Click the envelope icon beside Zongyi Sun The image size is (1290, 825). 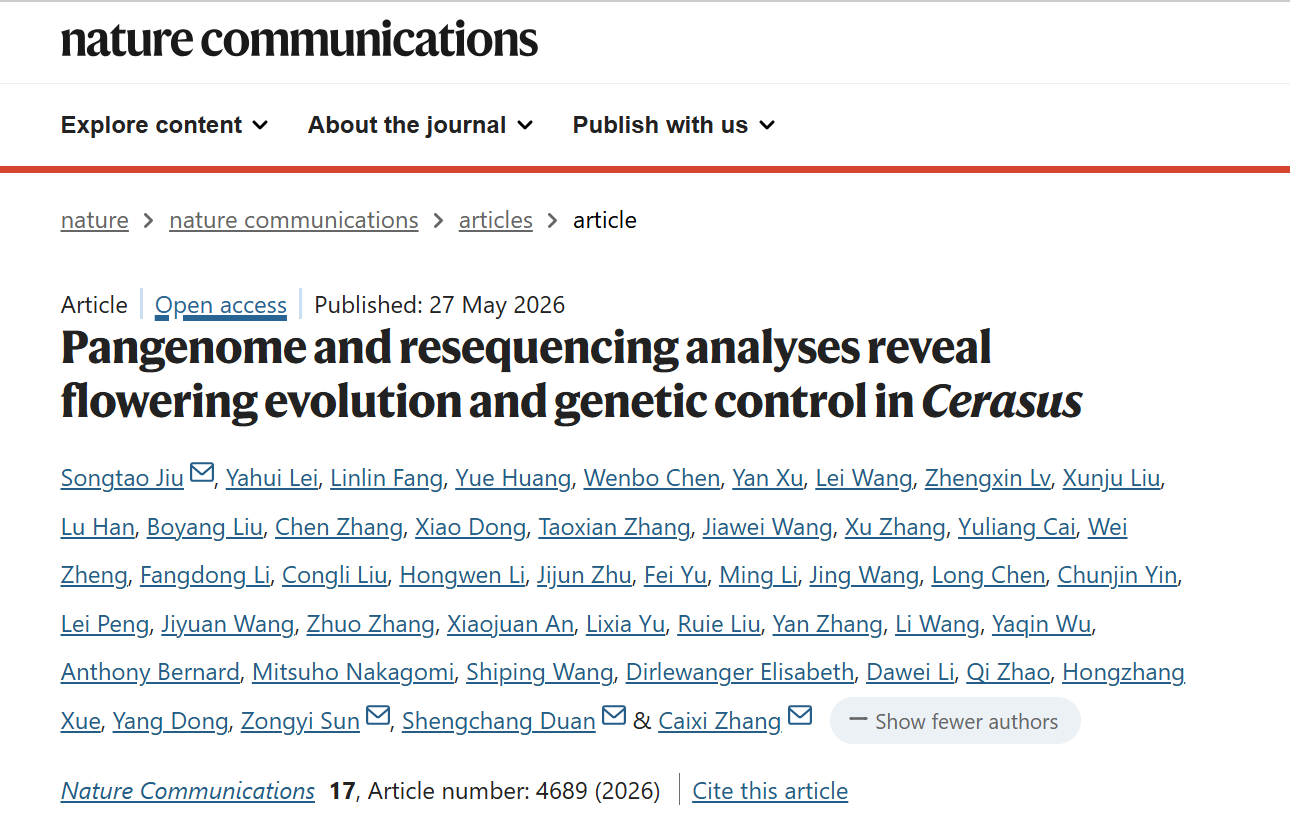click(x=378, y=716)
